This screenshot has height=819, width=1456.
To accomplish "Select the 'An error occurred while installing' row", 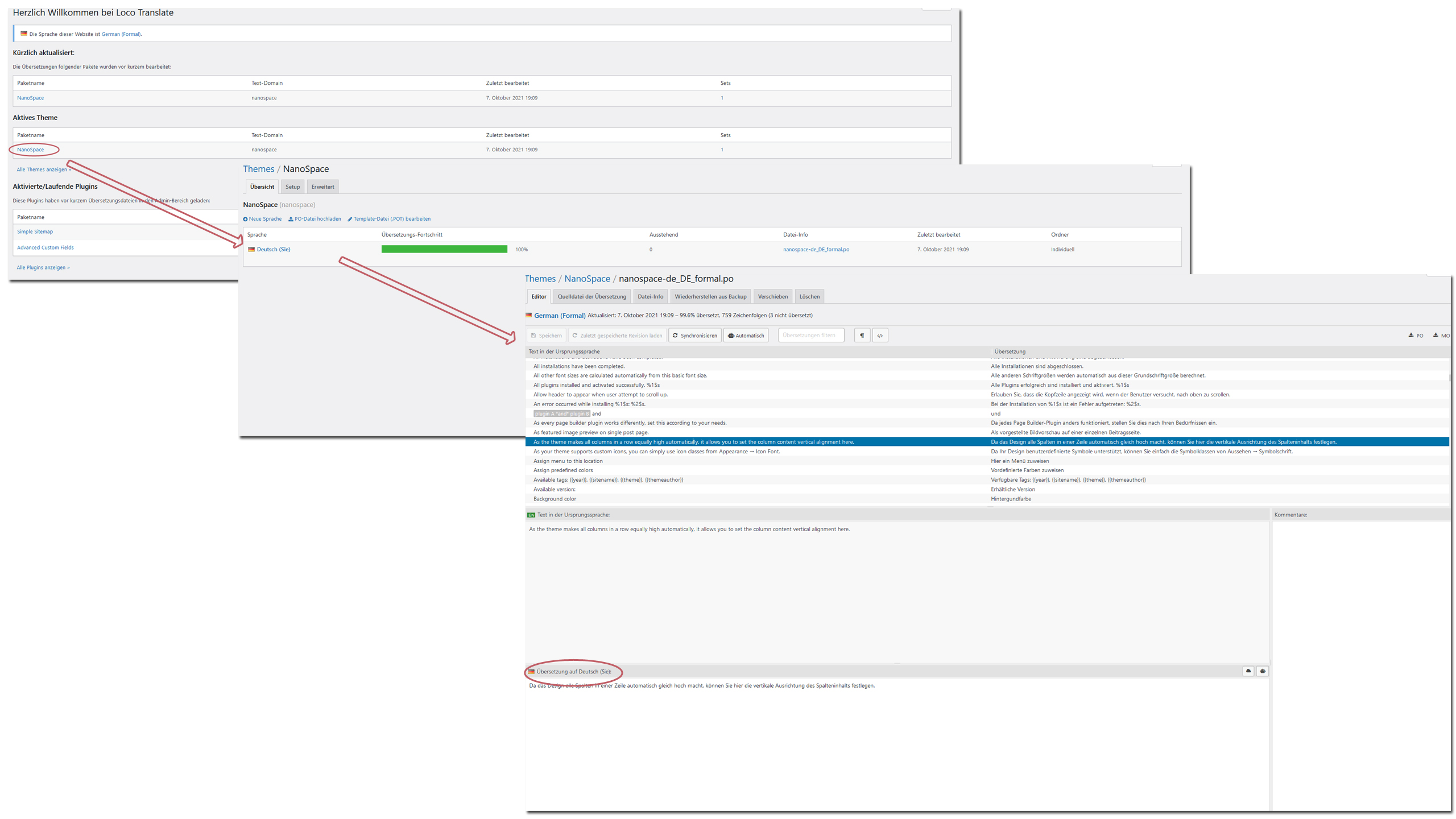I will (987, 404).
